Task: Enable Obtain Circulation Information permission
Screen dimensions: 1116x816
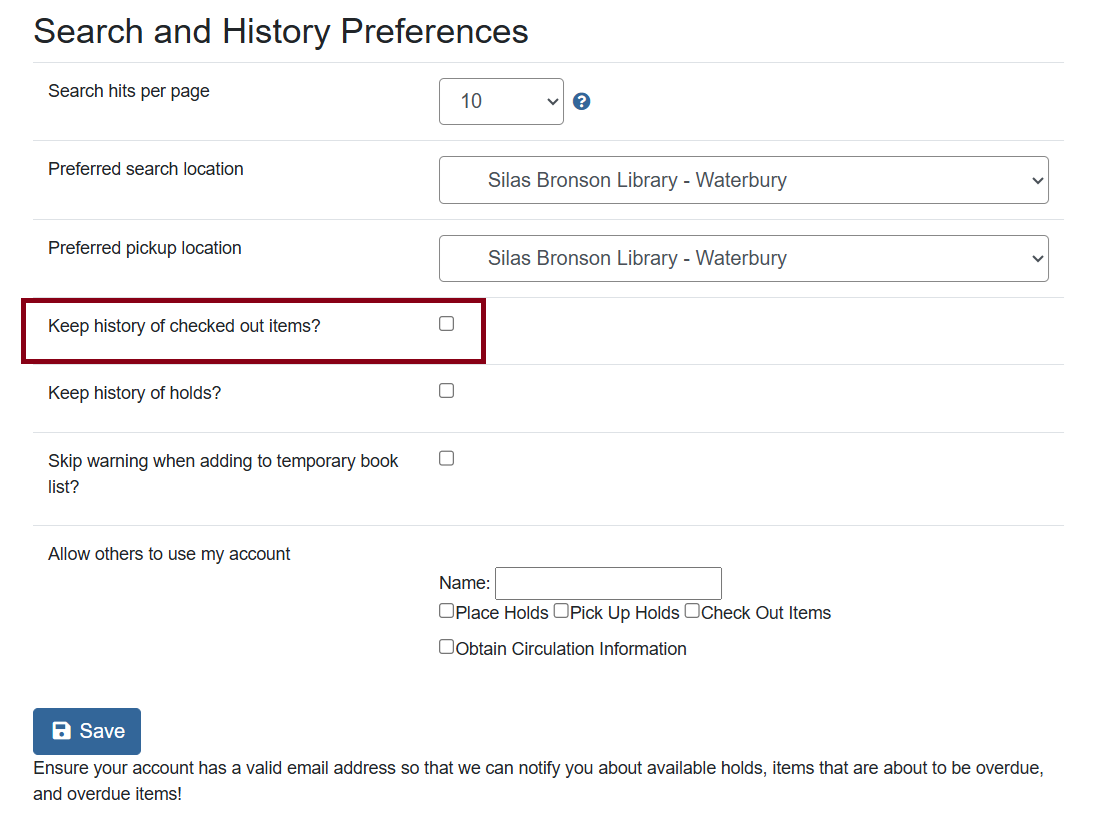Action: point(445,646)
